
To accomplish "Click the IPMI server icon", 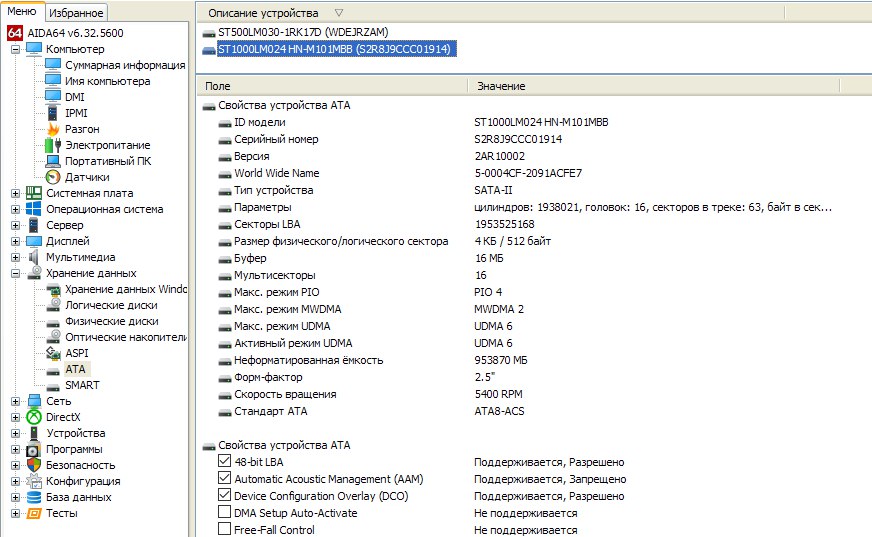I will 52,113.
